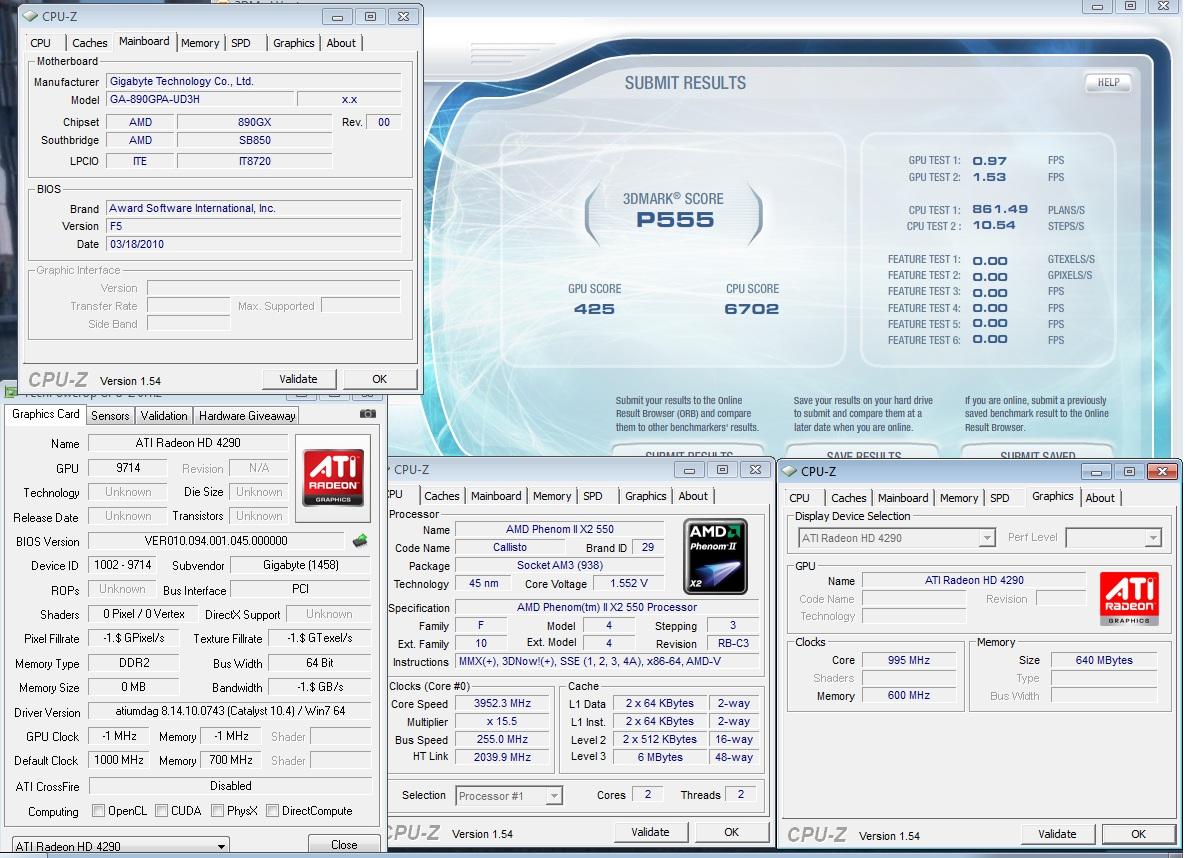
Task: Maximize the CPU-Z Mainboard window
Action: 370,17
